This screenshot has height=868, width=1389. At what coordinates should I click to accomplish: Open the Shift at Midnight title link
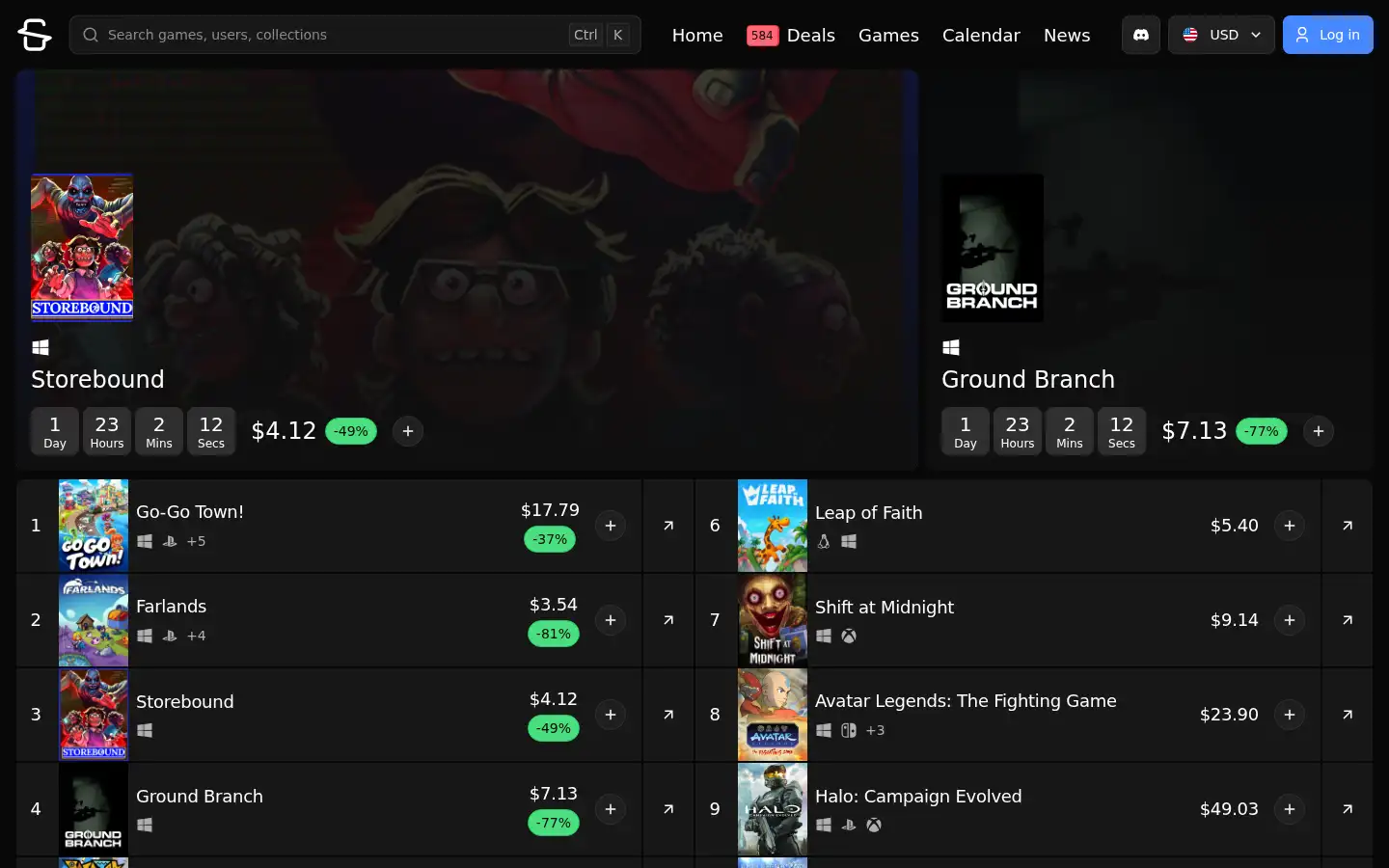(x=884, y=608)
